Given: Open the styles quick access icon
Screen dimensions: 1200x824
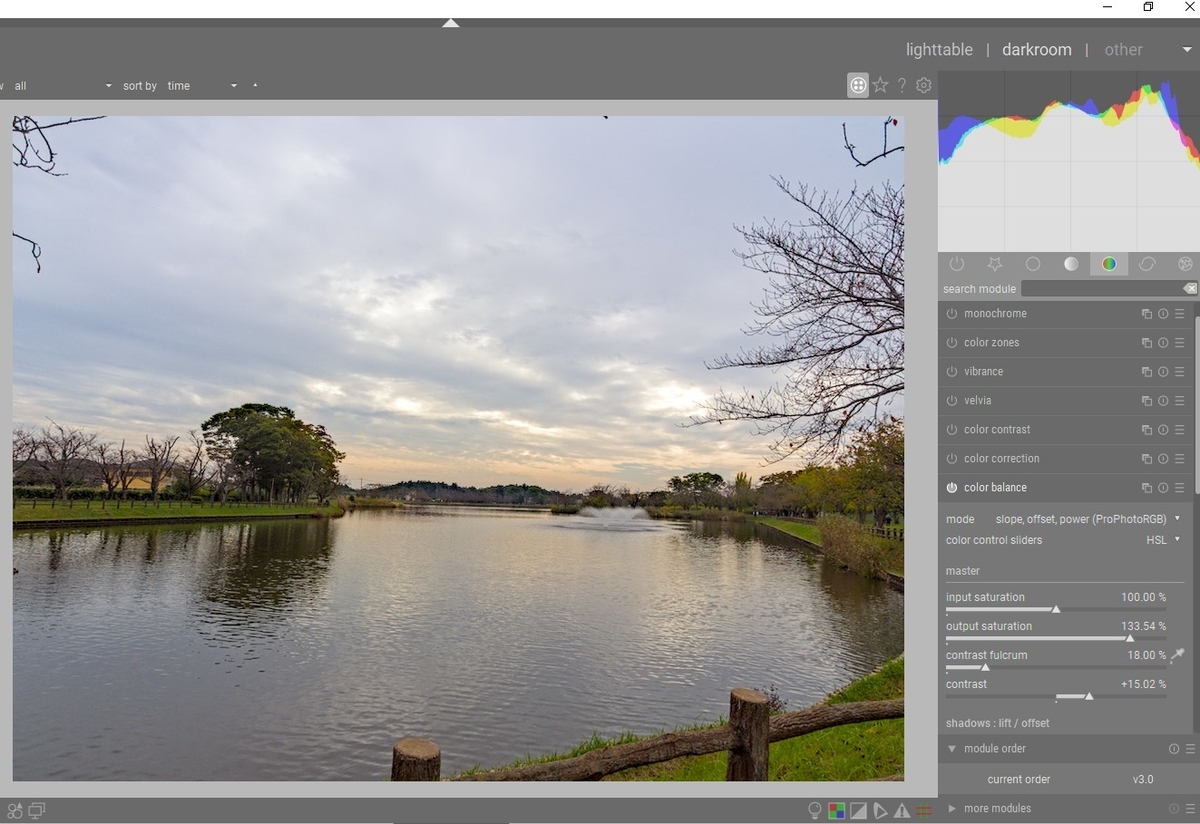Looking at the screenshot, I should click(x=15, y=811).
